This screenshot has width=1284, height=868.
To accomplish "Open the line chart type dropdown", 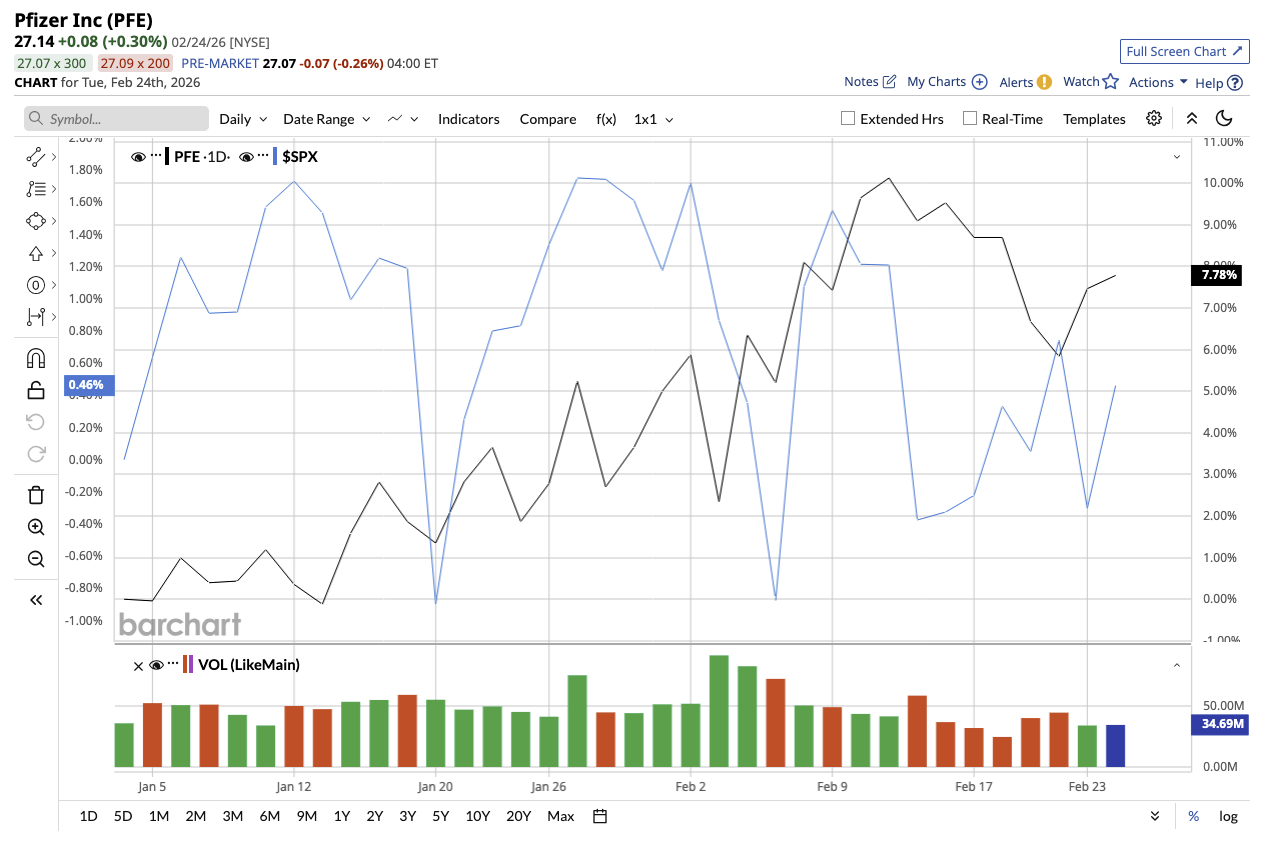I will point(403,119).
